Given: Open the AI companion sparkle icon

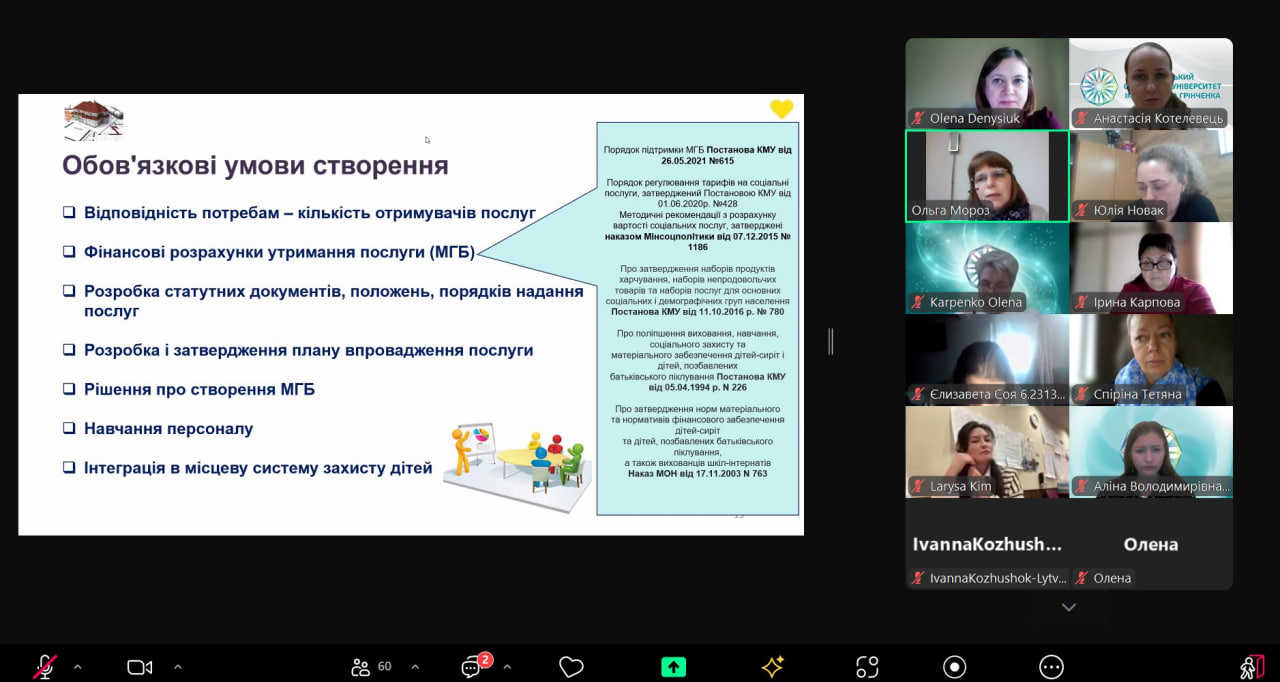Looking at the screenshot, I should 772,667.
